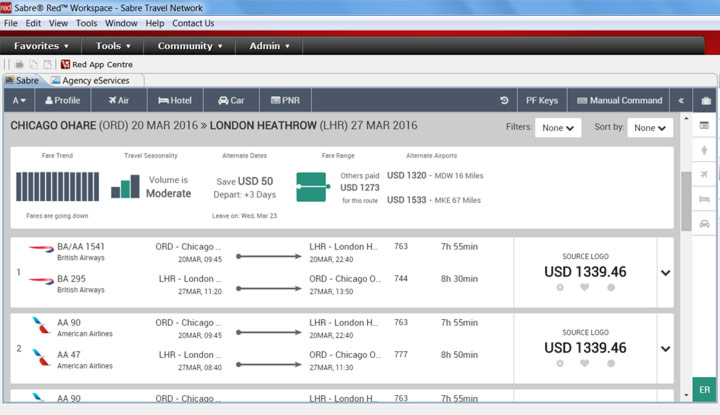Click the traveler person icon in right sidebar
This screenshot has width=720, height=415.
[704, 150]
